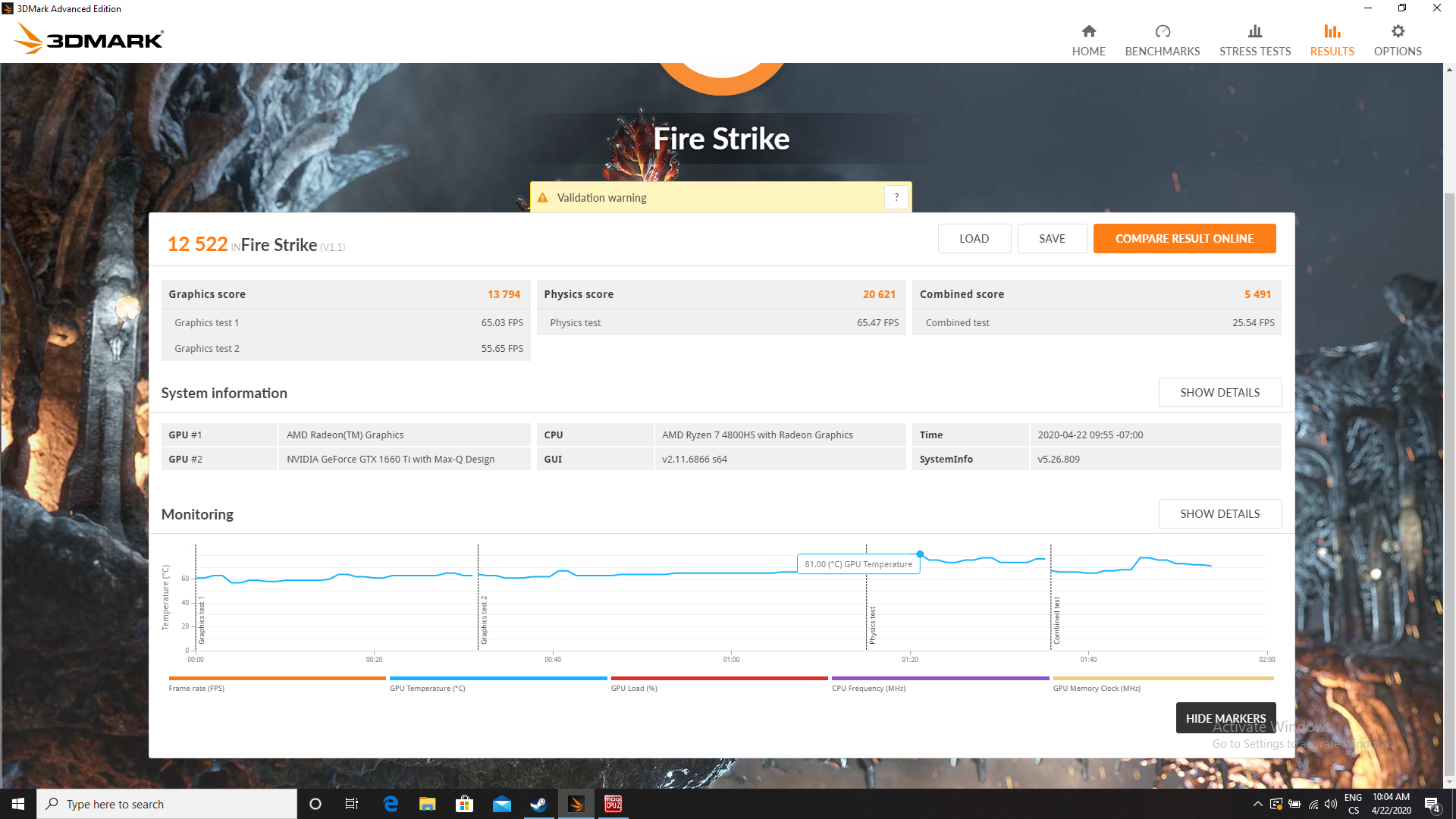Open the Benchmarks tab
This screenshot has width=1456, height=819.
tap(1162, 40)
